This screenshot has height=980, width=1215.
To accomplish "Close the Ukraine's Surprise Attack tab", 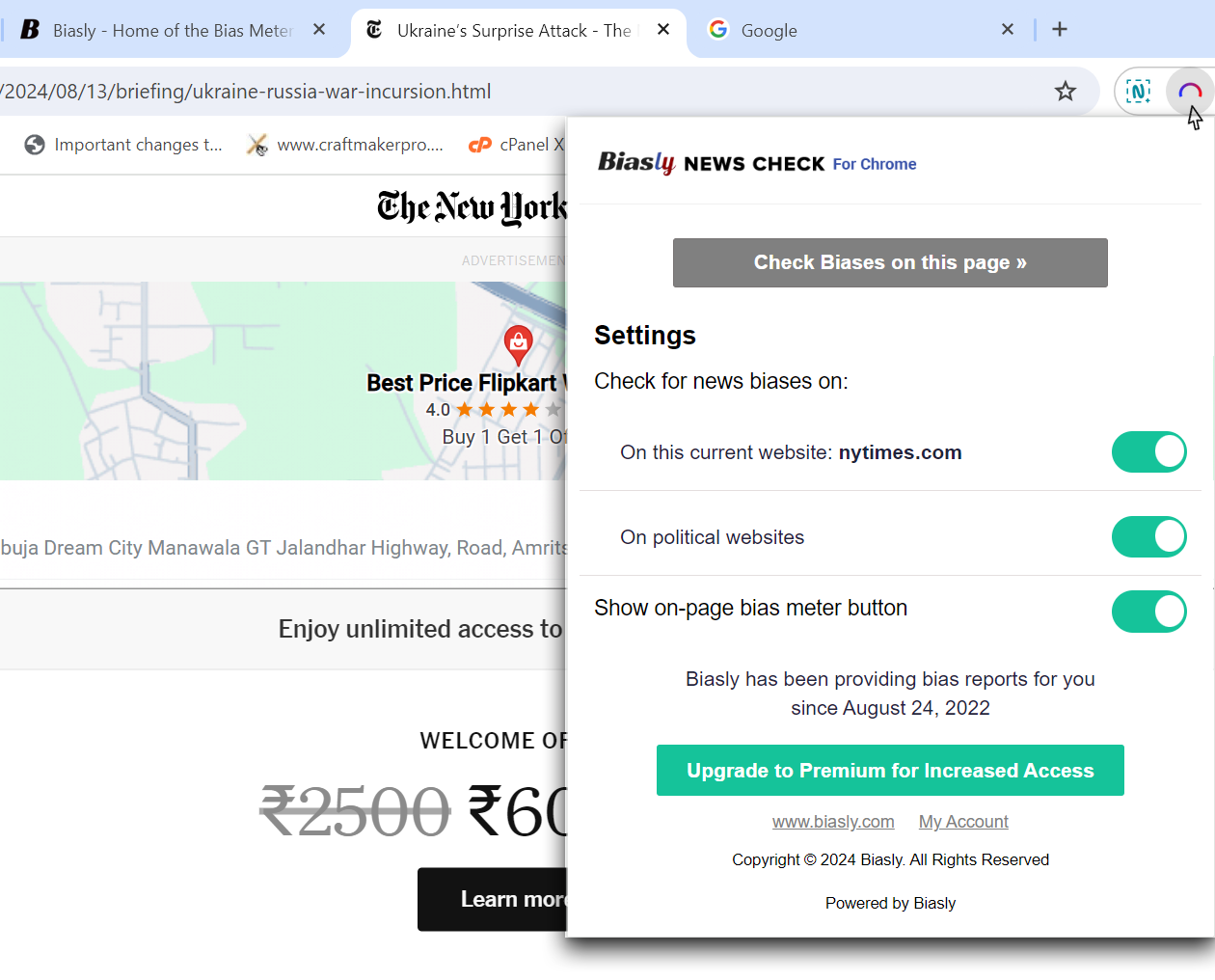I will pos(663,30).
